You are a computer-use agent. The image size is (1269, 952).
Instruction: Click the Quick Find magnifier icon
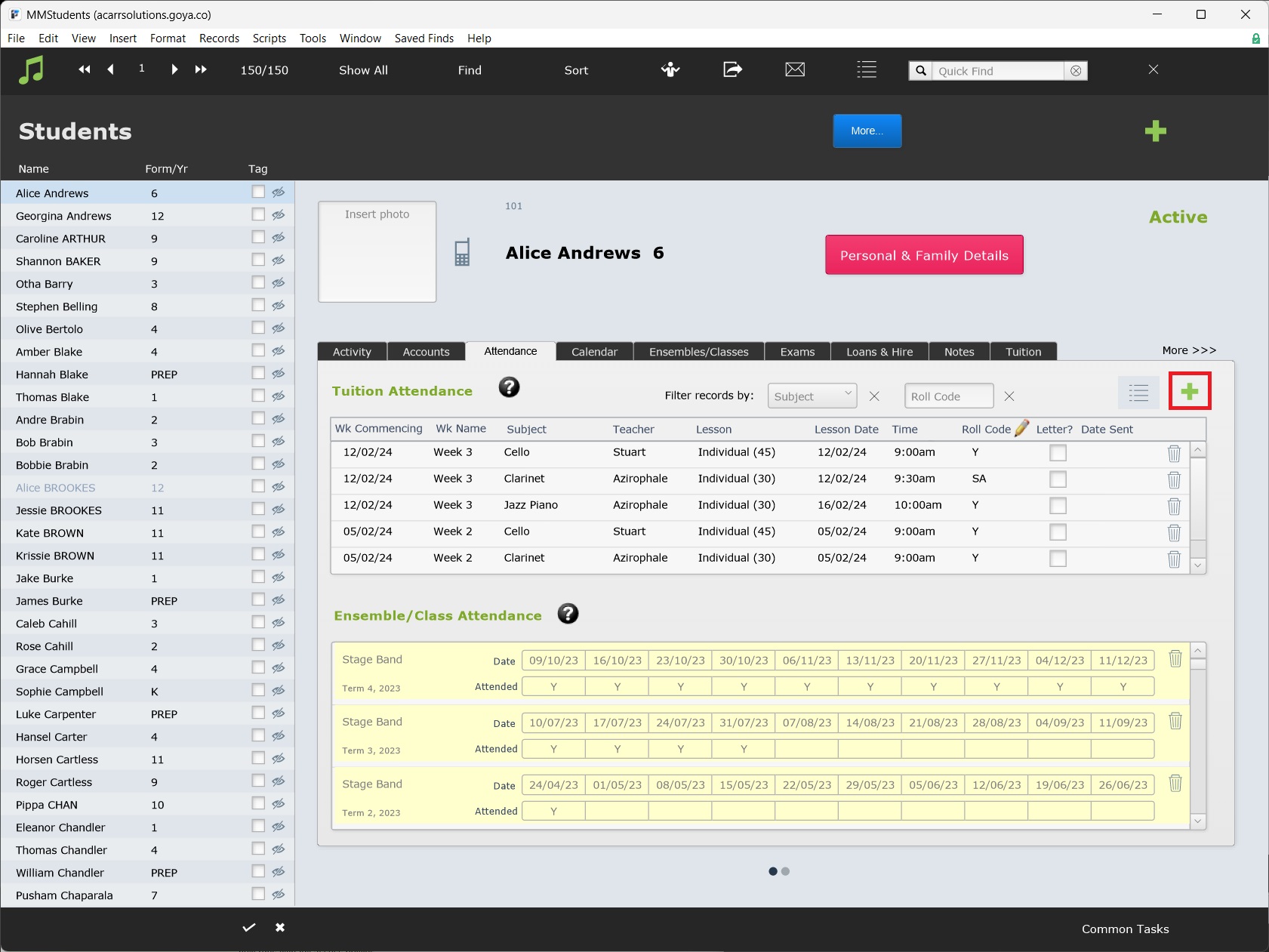(921, 71)
